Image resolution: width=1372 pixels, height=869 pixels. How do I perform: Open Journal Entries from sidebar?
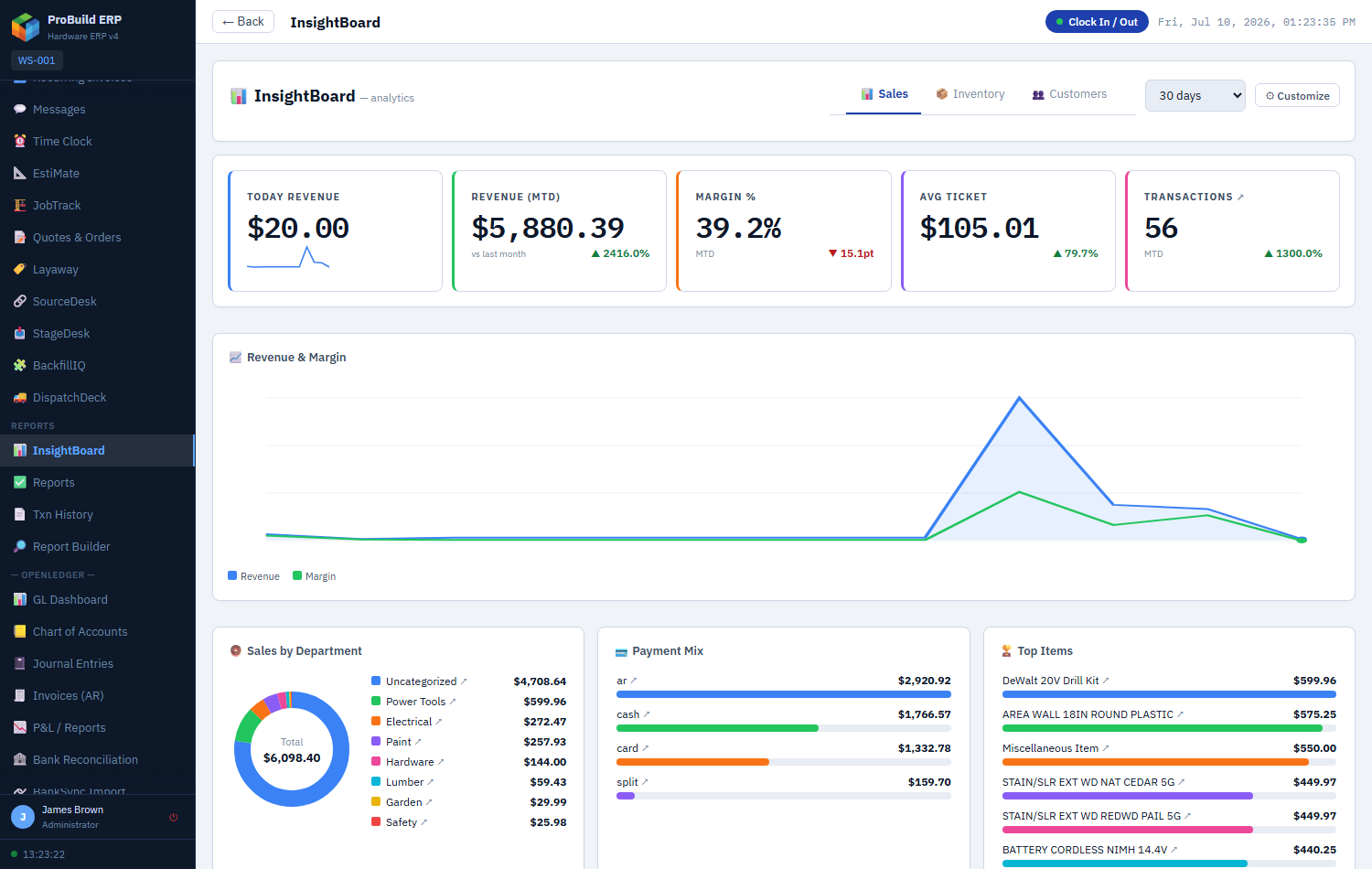[x=97, y=663]
